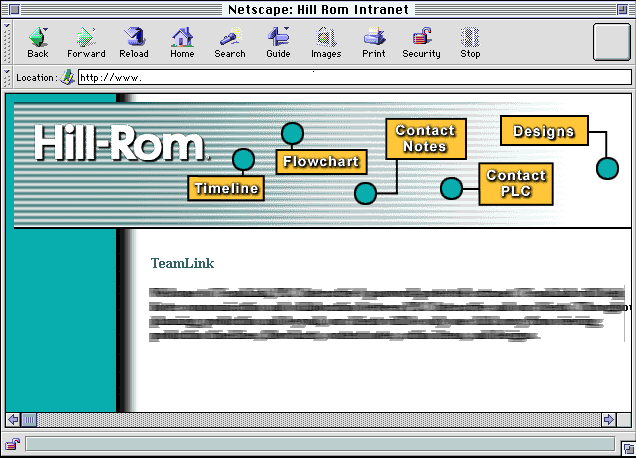Open the Guide toolbar icon
Screen dimensions: 636x458
278,42
